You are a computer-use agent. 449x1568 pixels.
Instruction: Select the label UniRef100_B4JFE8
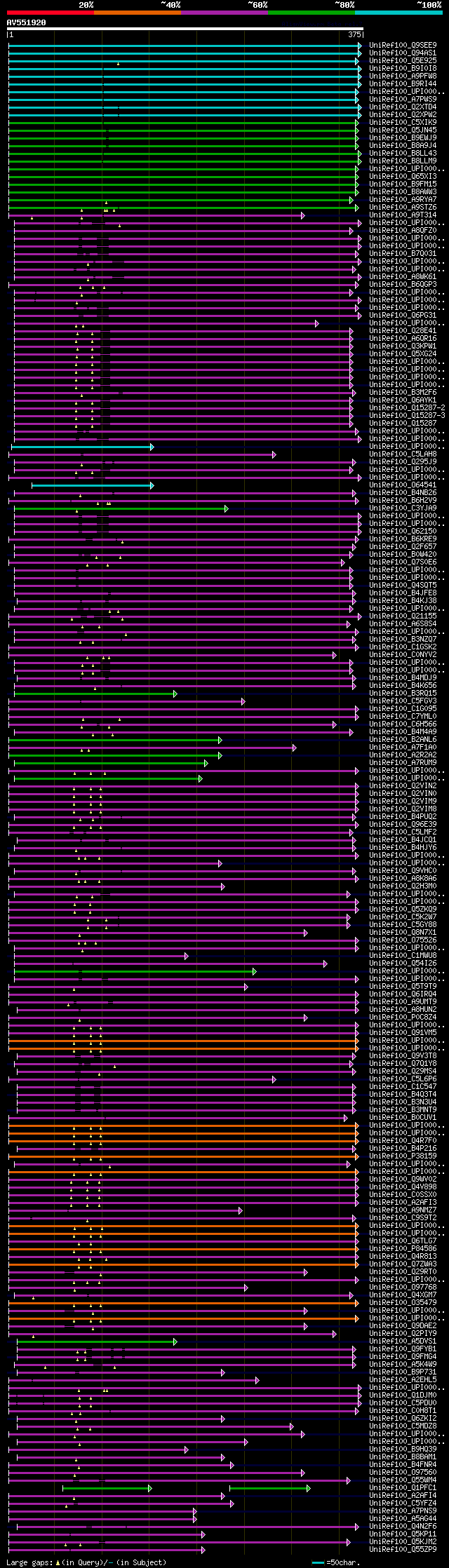pyautogui.click(x=403, y=593)
